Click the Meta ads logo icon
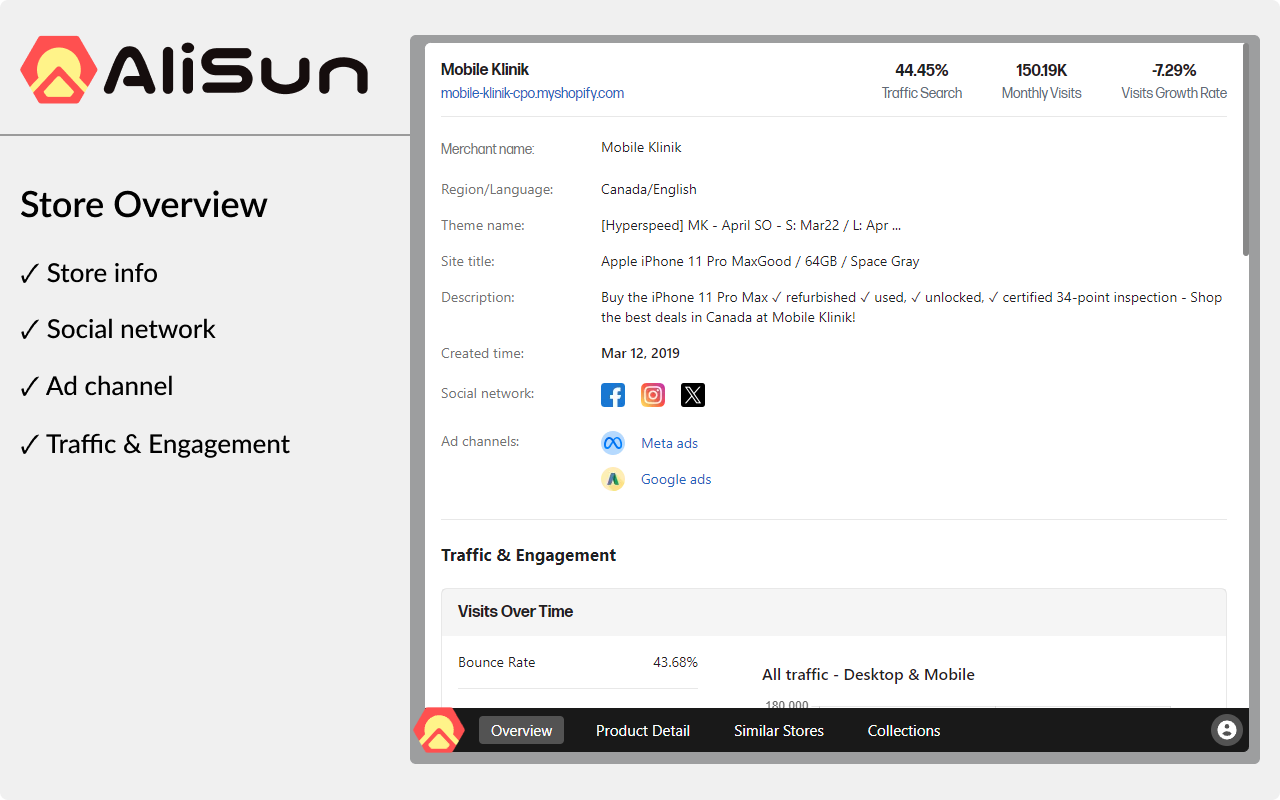This screenshot has width=1280, height=800. [x=613, y=443]
